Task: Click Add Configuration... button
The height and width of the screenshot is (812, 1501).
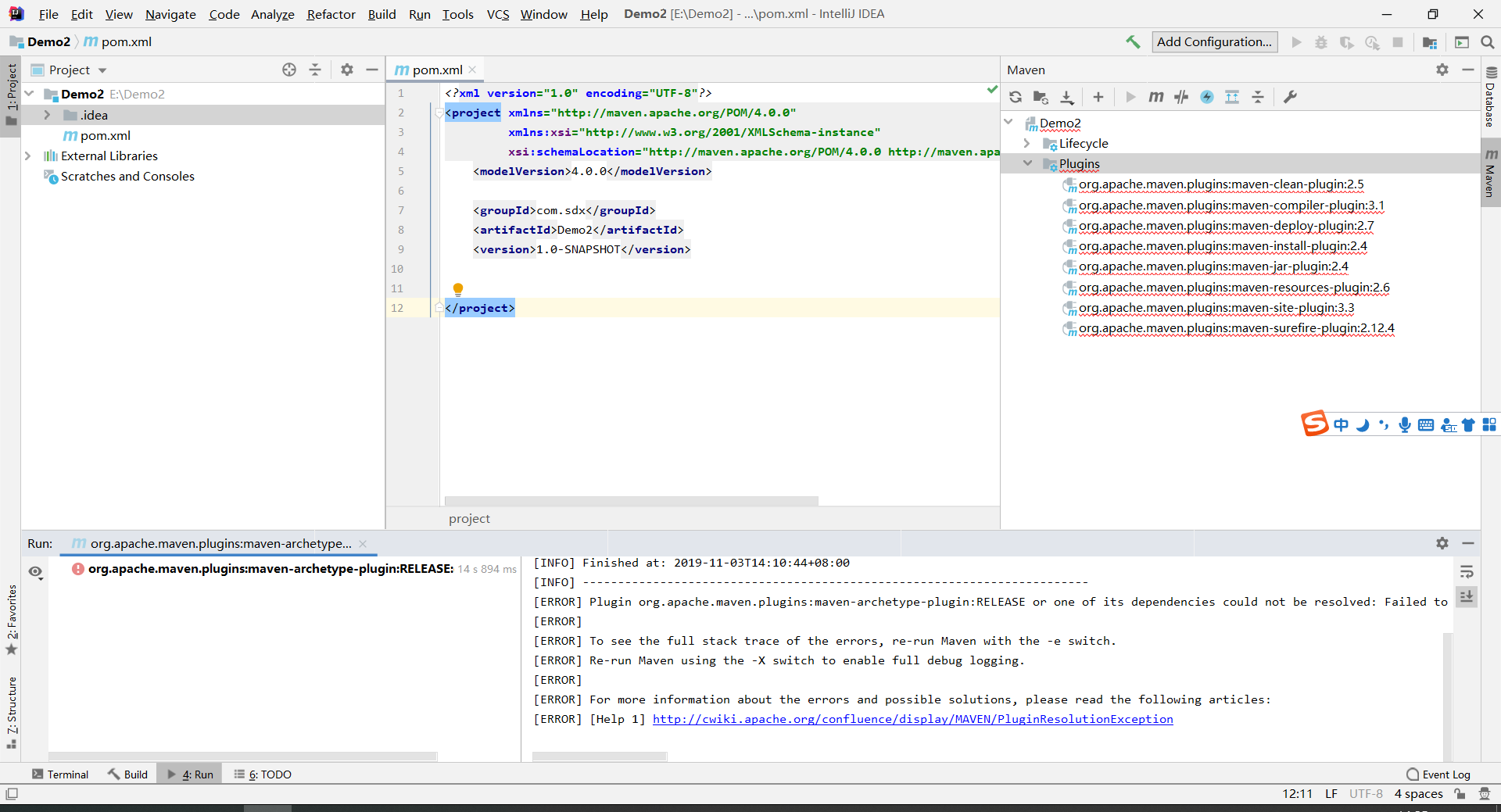Action: (x=1214, y=42)
